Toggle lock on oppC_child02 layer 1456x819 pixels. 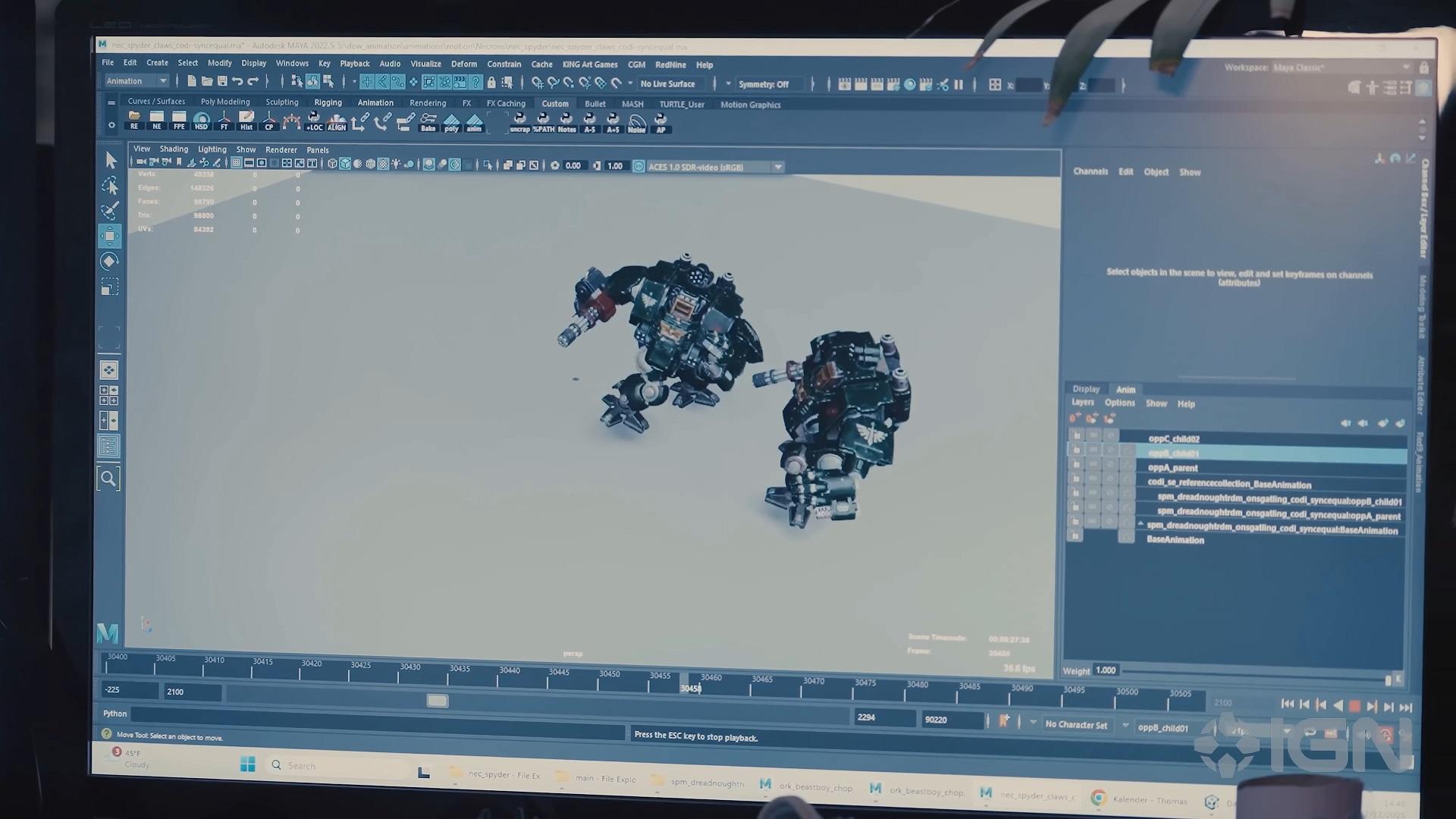1076,436
